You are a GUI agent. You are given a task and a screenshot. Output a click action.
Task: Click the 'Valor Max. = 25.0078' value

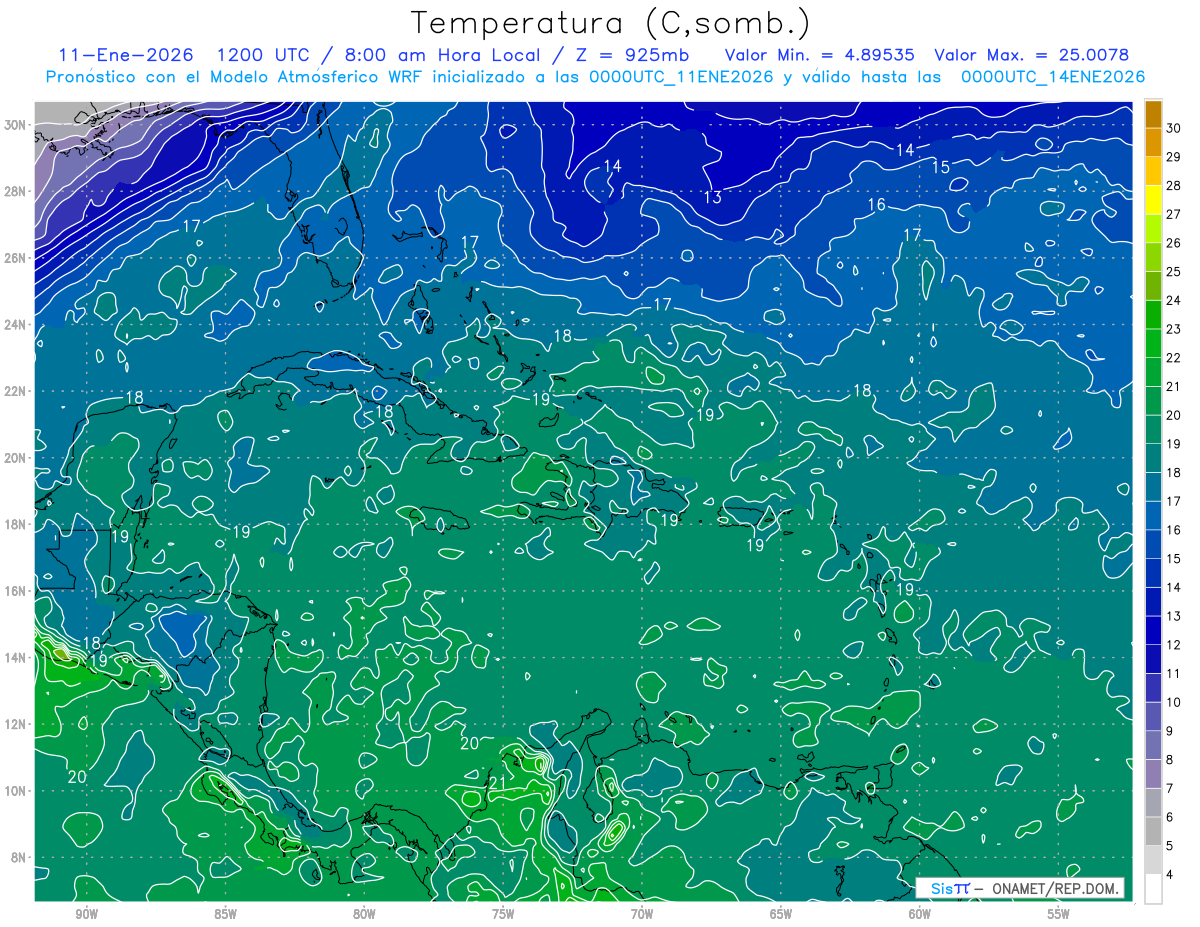pos(1031,56)
